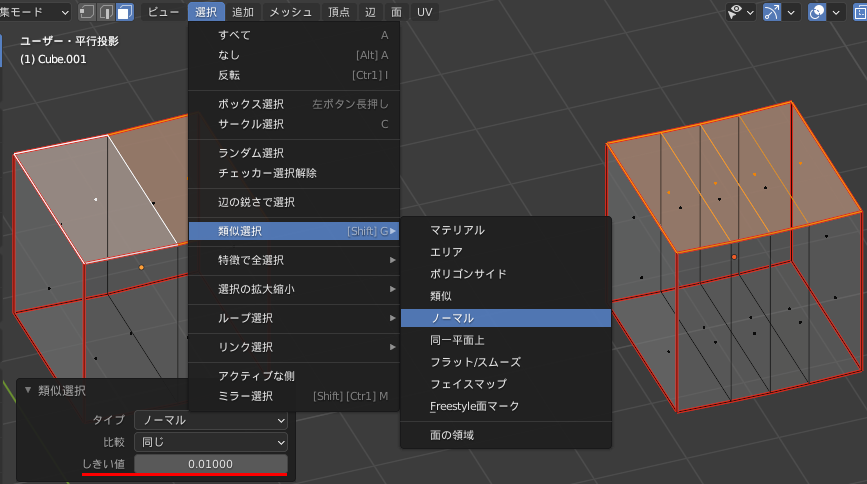The image size is (867, 484).
Task: Expand 特徴で全選択 submenu
Action: [294, 260]
